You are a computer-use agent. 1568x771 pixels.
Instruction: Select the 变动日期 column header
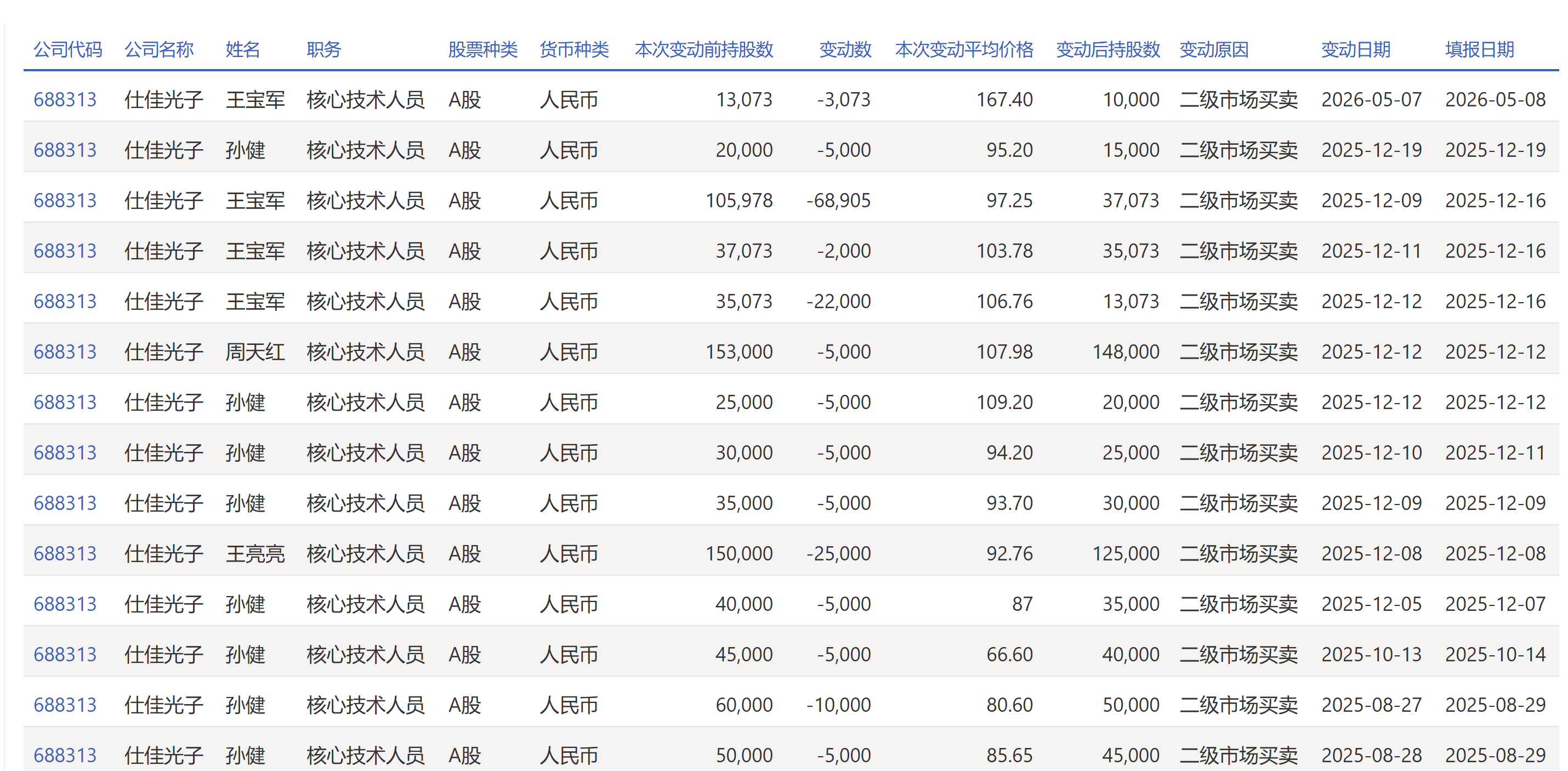click(x=1356, y=49)
